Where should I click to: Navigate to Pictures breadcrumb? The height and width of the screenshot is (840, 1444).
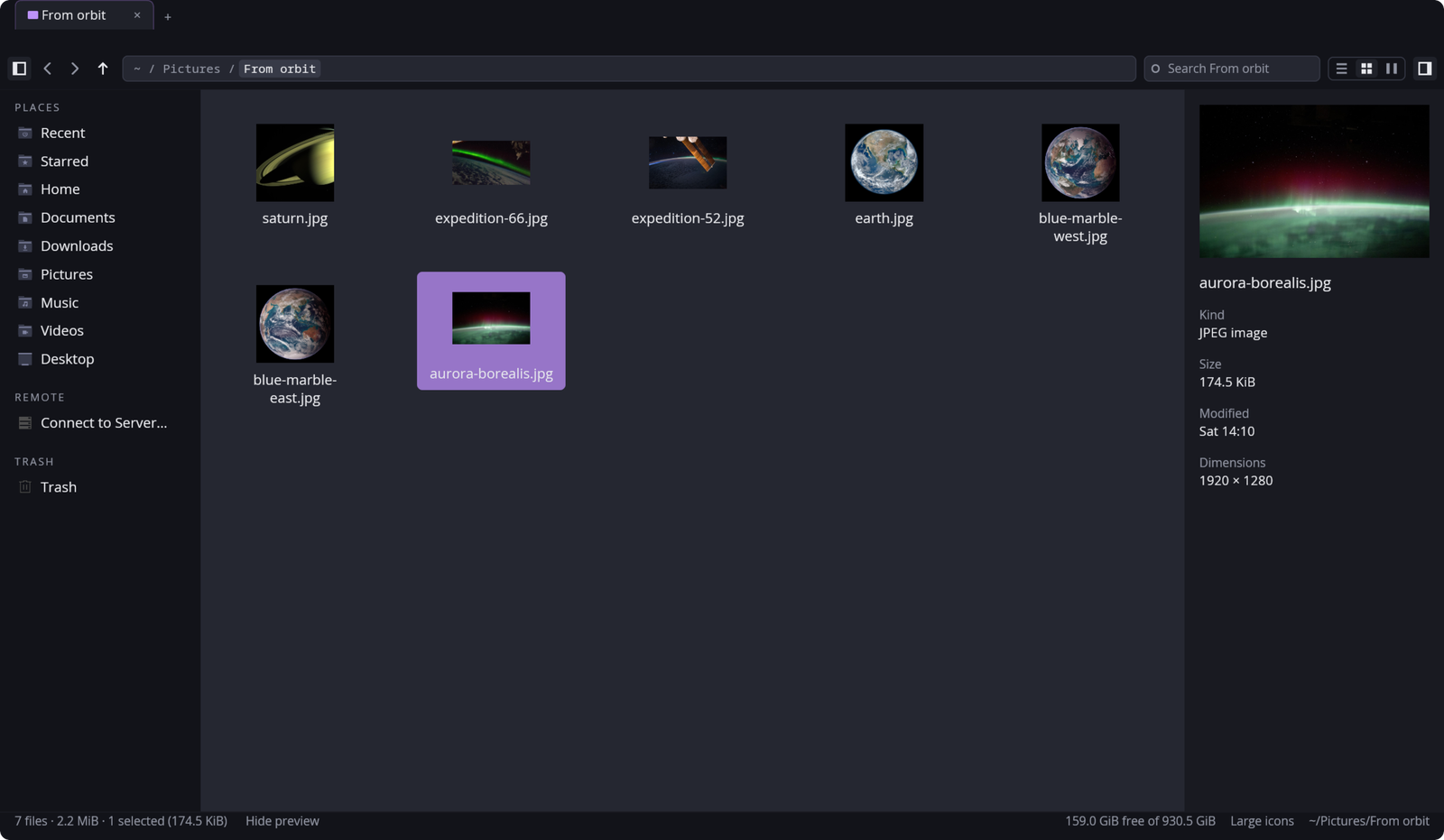tap(191, 69)
